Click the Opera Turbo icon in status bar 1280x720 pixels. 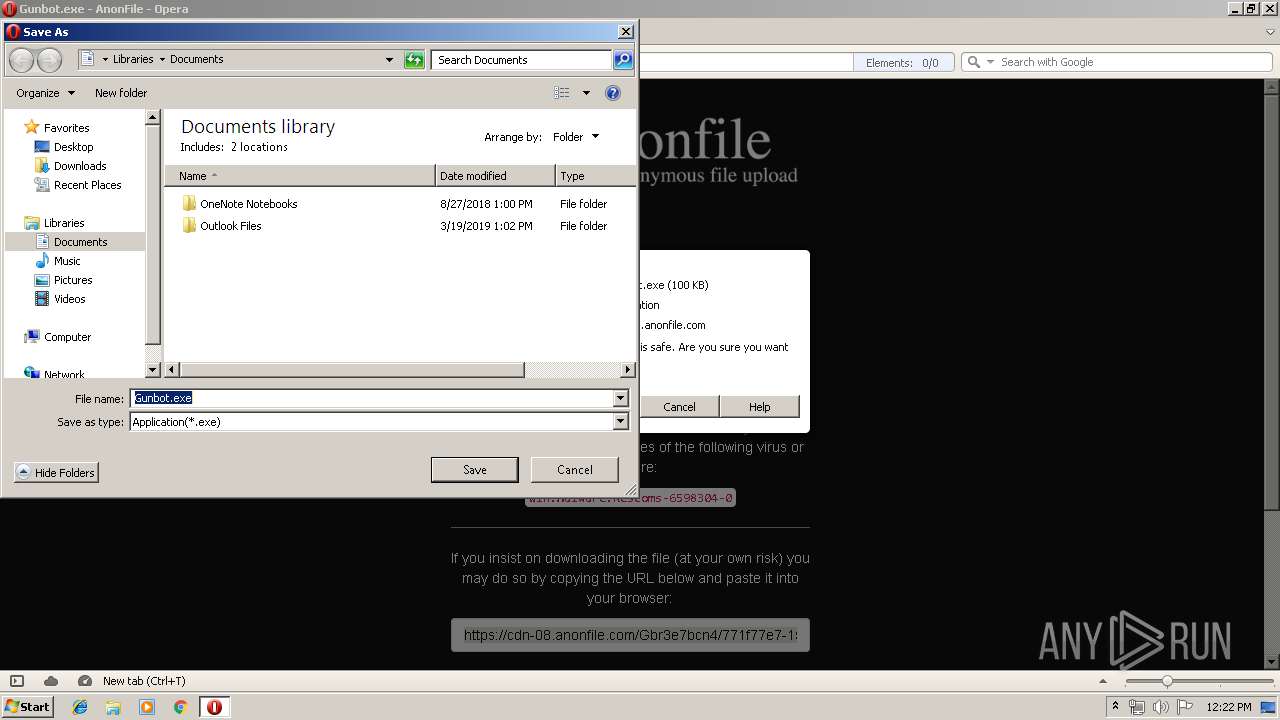click(85, 681)
